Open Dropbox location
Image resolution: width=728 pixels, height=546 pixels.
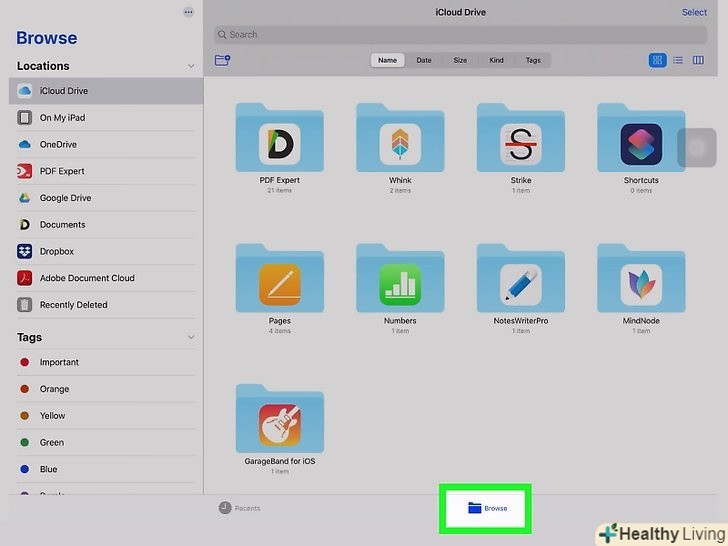point(106,251)
